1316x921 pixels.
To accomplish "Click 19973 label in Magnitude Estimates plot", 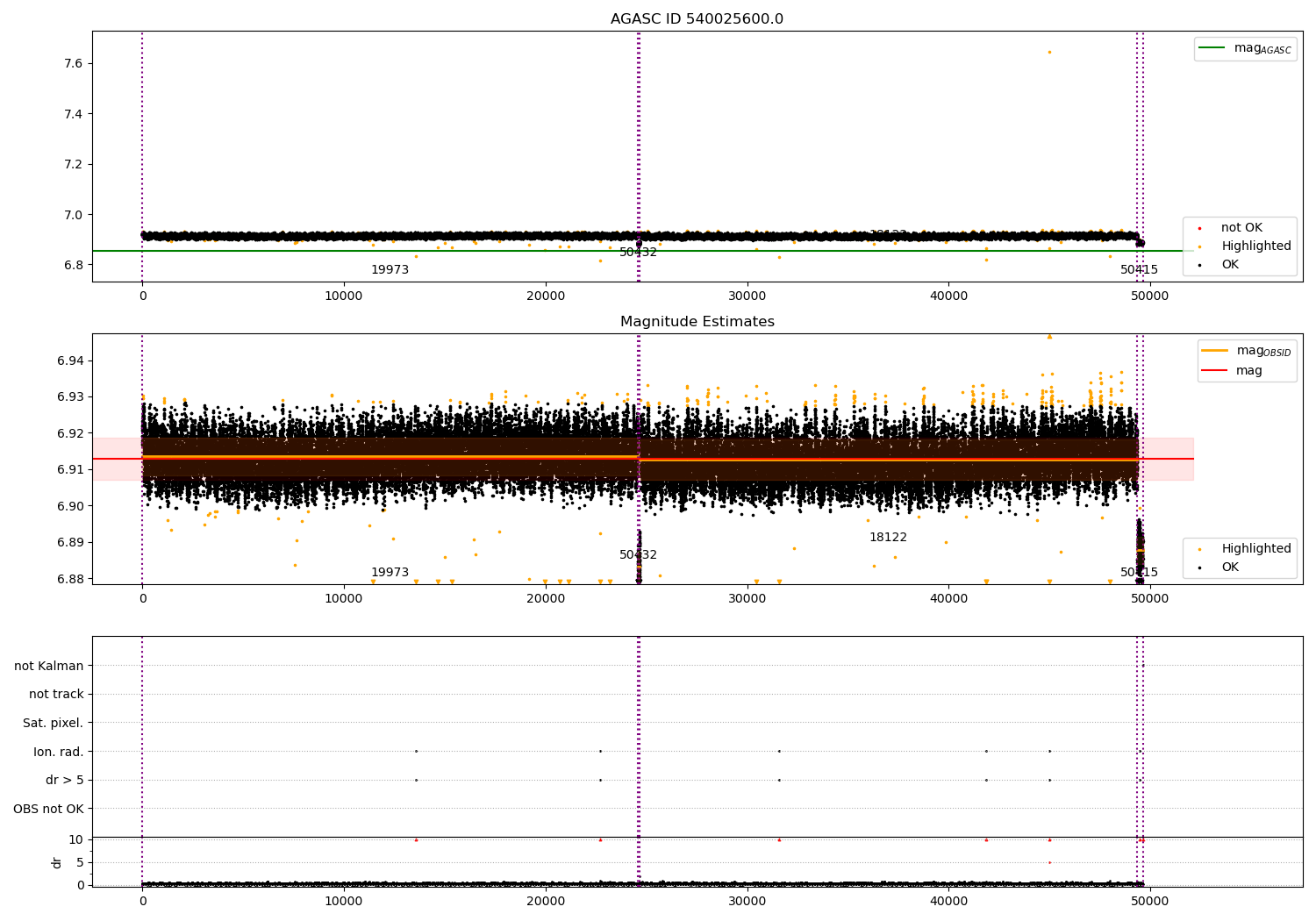I will pos(390,573).
